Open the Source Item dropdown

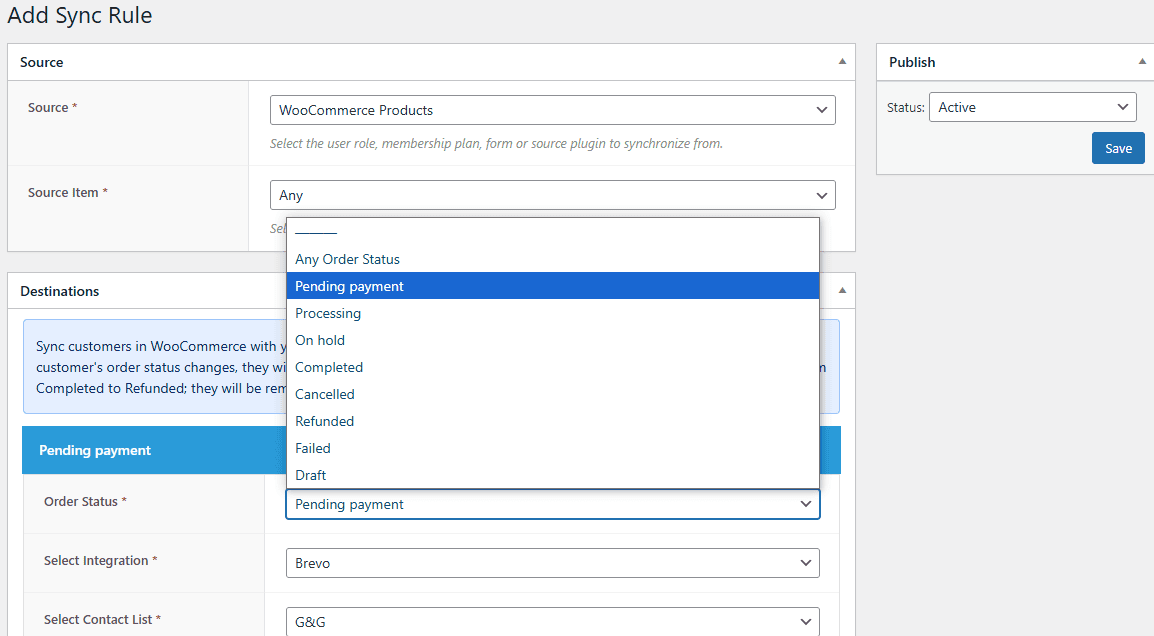(552, 195)
